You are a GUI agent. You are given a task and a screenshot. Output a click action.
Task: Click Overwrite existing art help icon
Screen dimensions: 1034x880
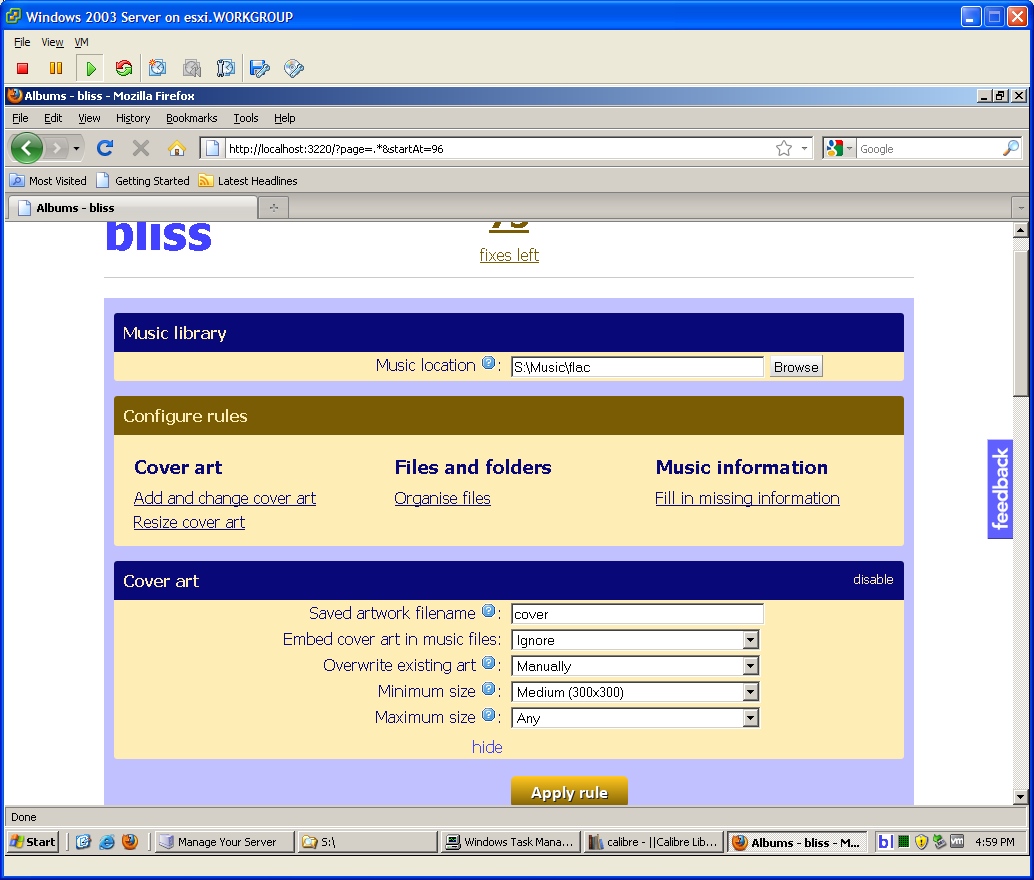[488, 663]
